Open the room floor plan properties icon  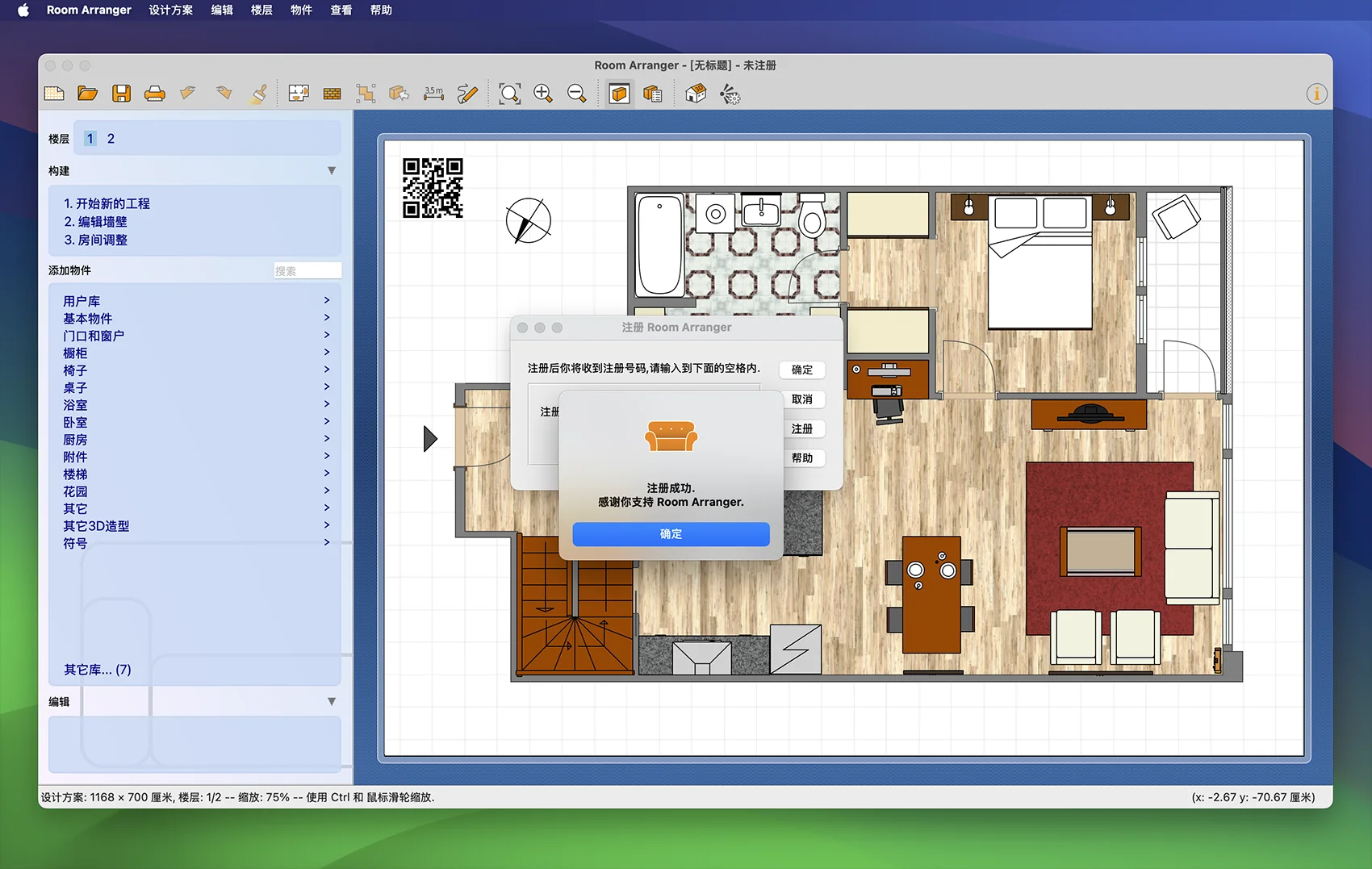(299, 94)
